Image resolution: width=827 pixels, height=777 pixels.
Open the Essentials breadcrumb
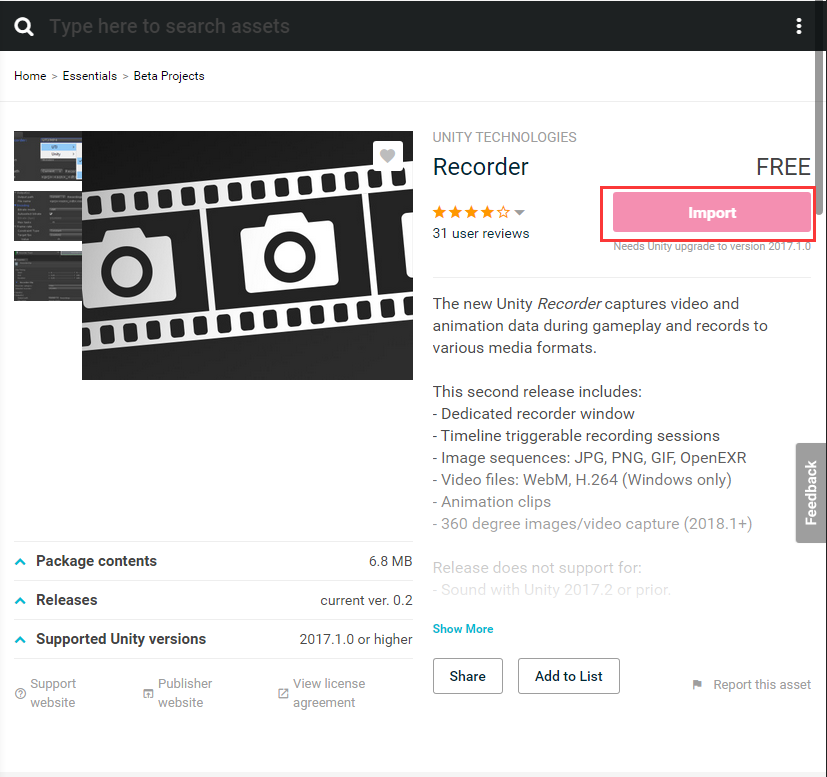point(90,76)
